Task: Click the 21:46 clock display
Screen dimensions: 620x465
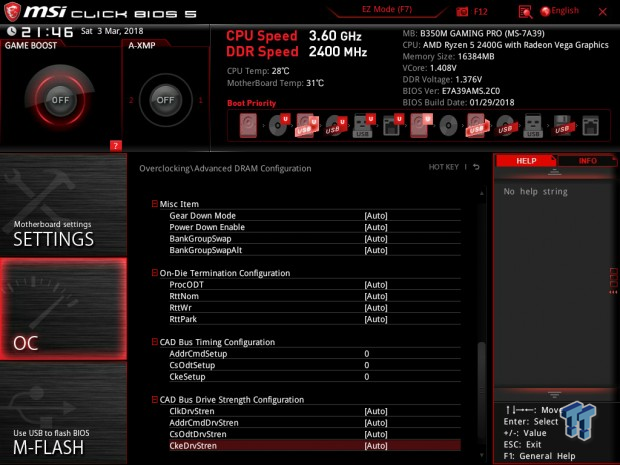Action: tap(47, 32)
